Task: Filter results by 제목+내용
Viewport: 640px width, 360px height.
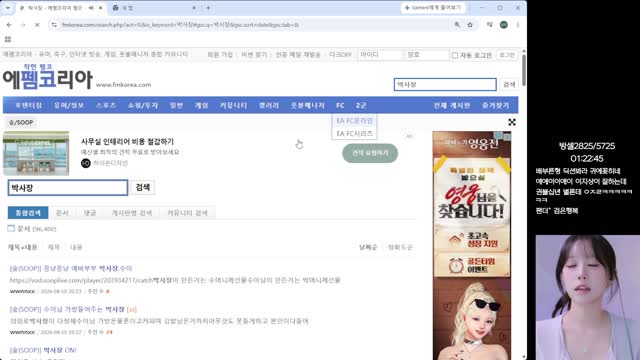Action: coord(22,247)
